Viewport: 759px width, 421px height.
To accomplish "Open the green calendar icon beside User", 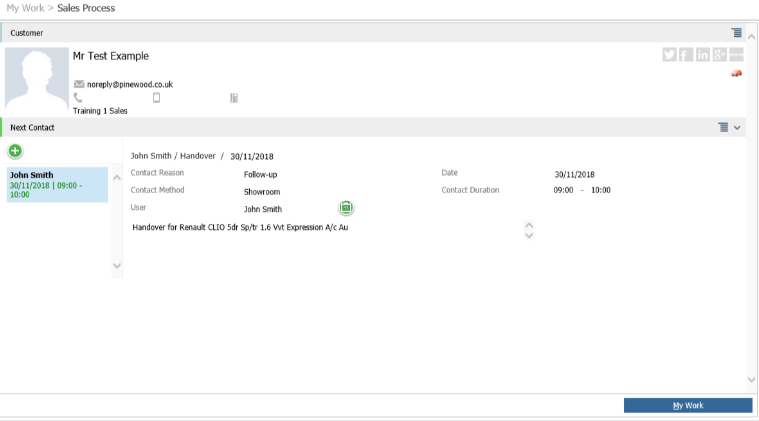I will [x=346, y=208].
